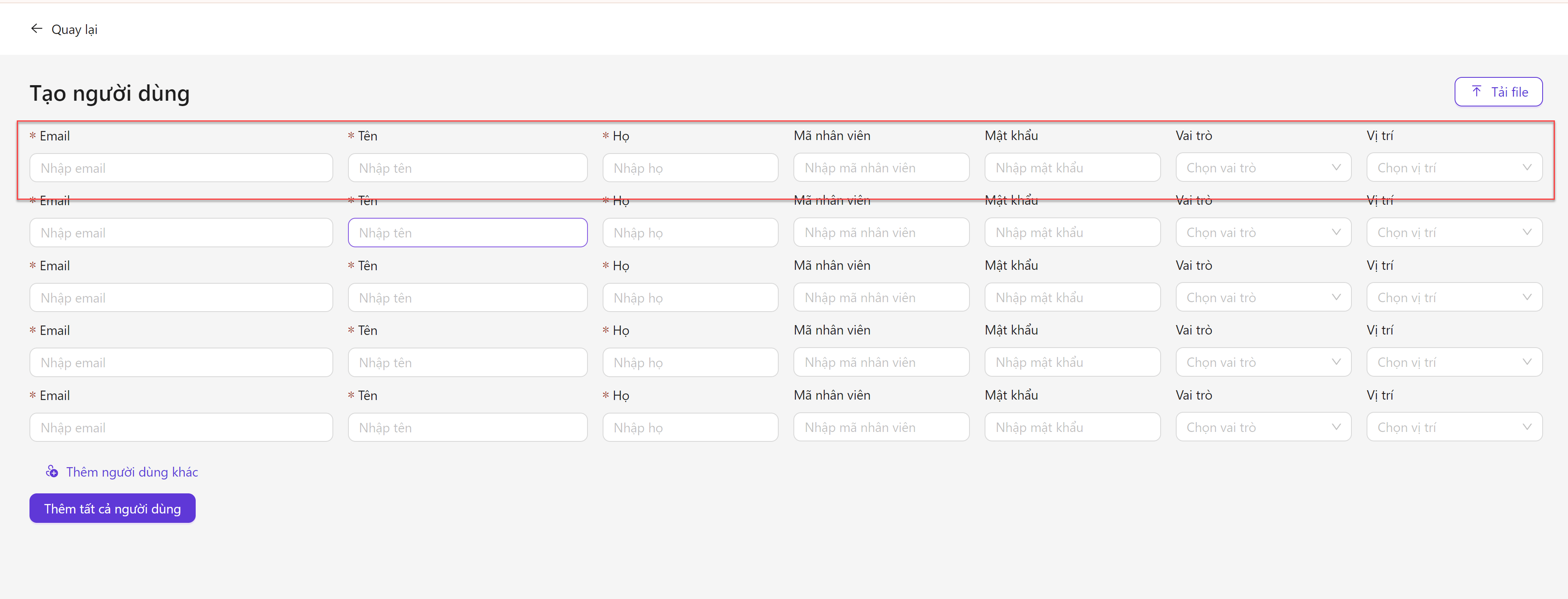Viewport: 1568px width, 599px height.
Task: Click the add-user icon beside Thêm người dùng khác
Action: (52, 472)
